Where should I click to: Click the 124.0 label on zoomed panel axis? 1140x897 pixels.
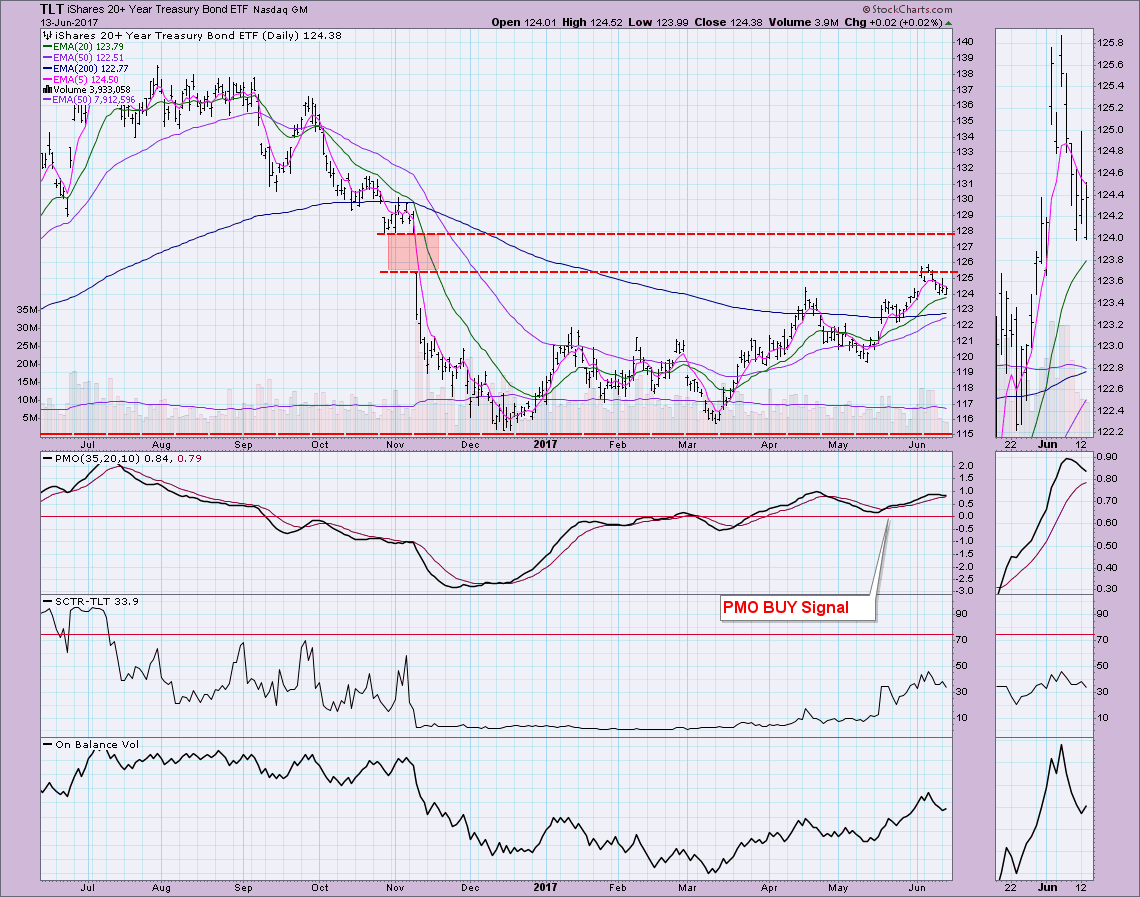(1110, 238)
